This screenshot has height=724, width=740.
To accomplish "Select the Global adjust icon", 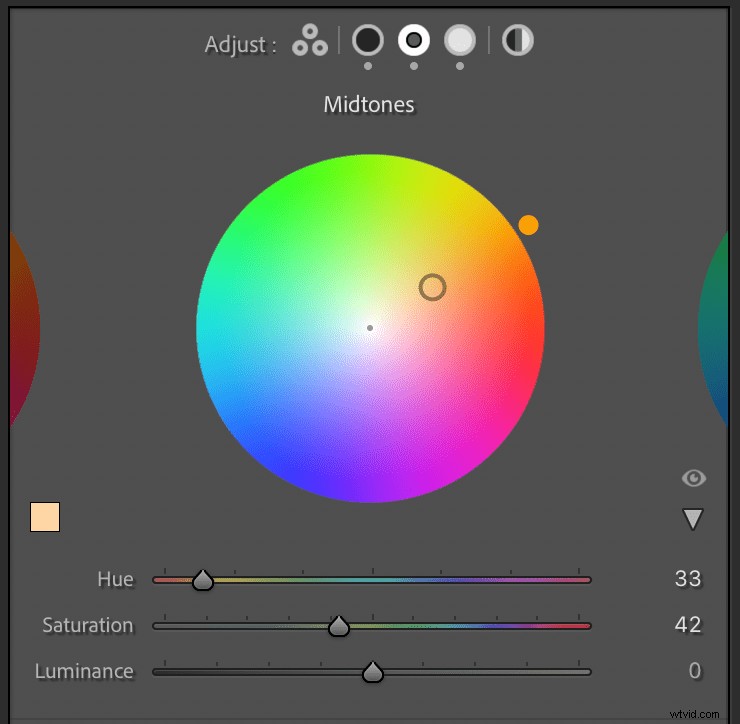I will [x=518, y=40].
